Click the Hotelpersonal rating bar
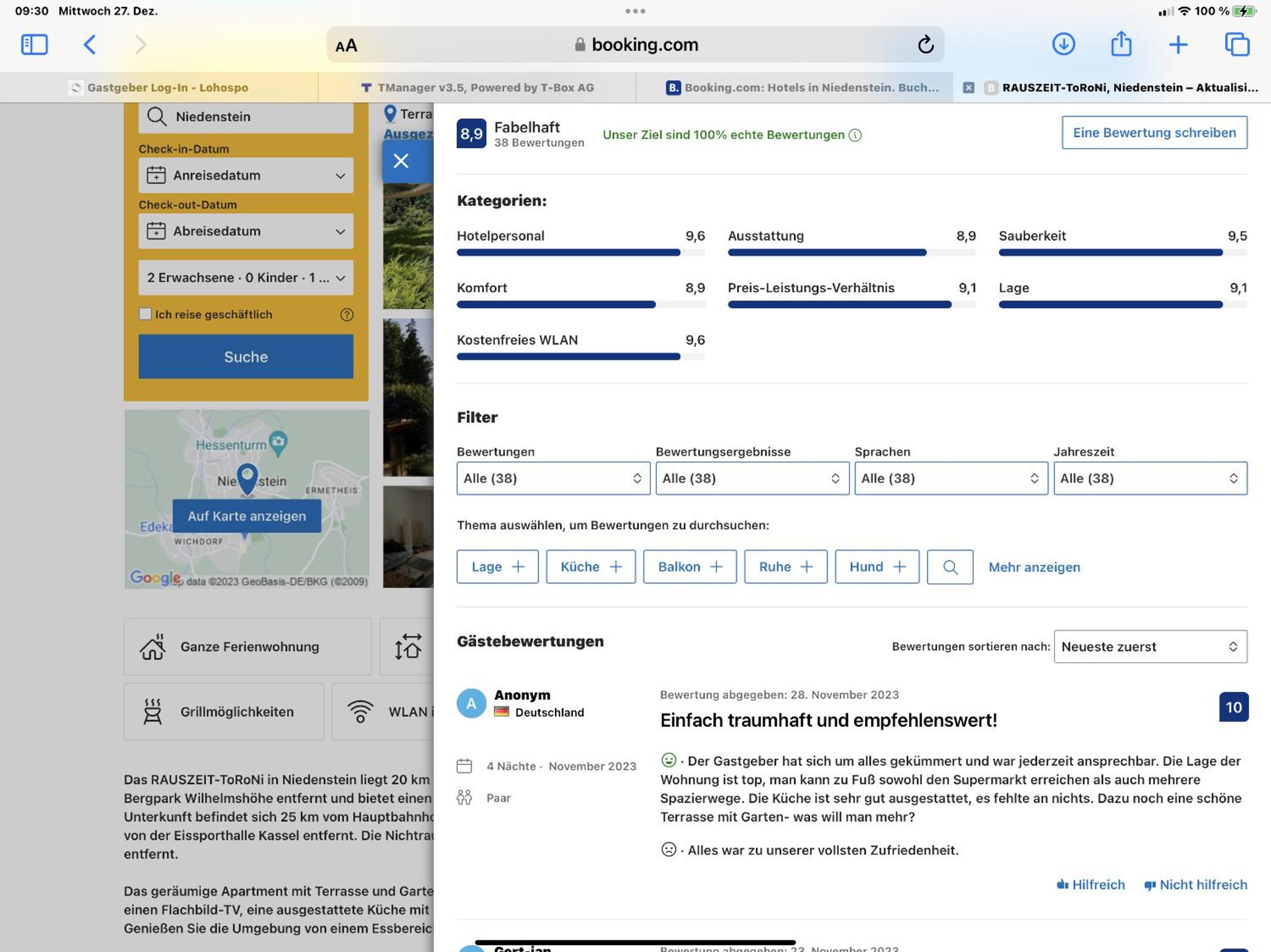The width and height of the screenshot is (1271, 952). point(581,252)
